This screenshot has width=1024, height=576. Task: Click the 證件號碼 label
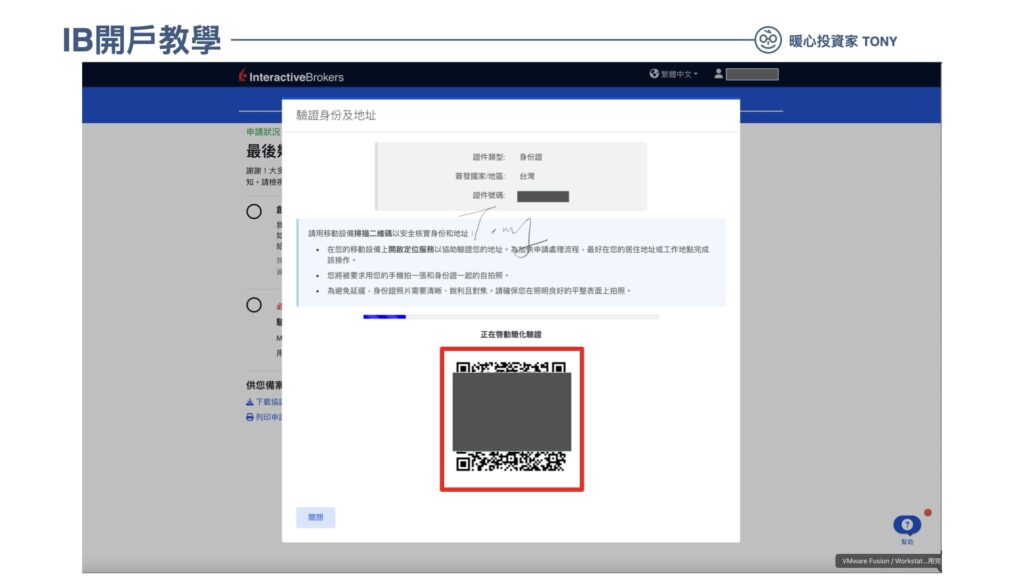488,195
